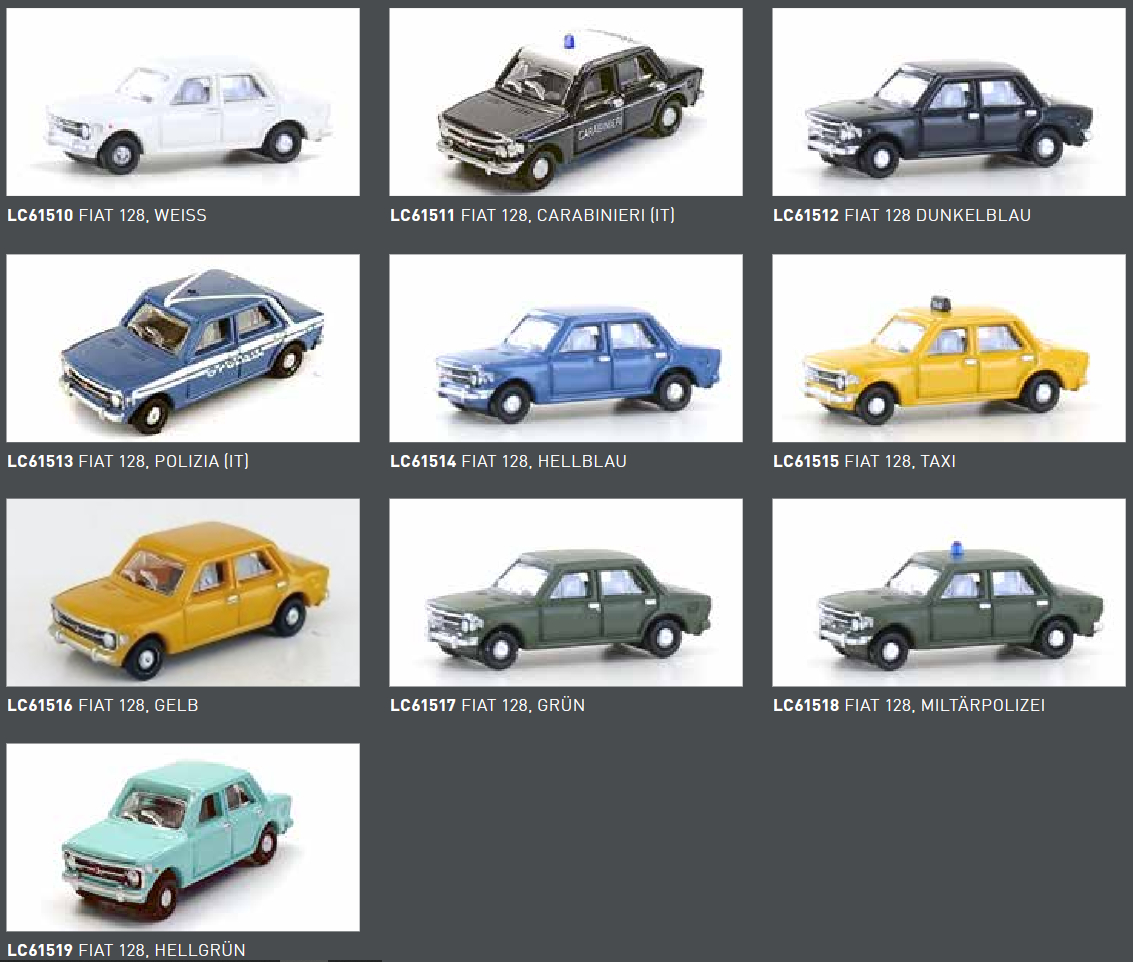Image resolution: width=1133 pixels, height=962 pixels.
Task: View the yellow taxi Fiat 128 picture
Action: tap(949, 348)
